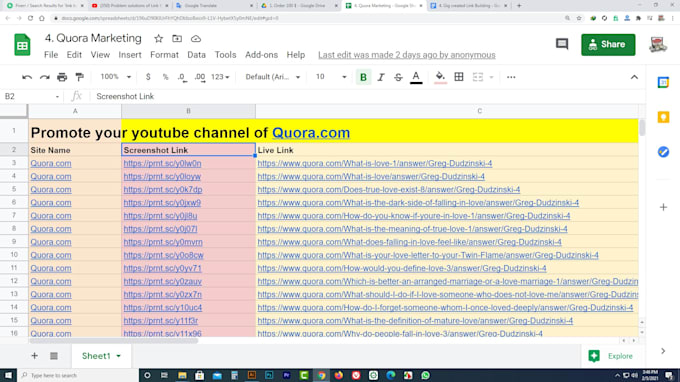
Task: Toggle Italic formatting
Action: point(381,77)
